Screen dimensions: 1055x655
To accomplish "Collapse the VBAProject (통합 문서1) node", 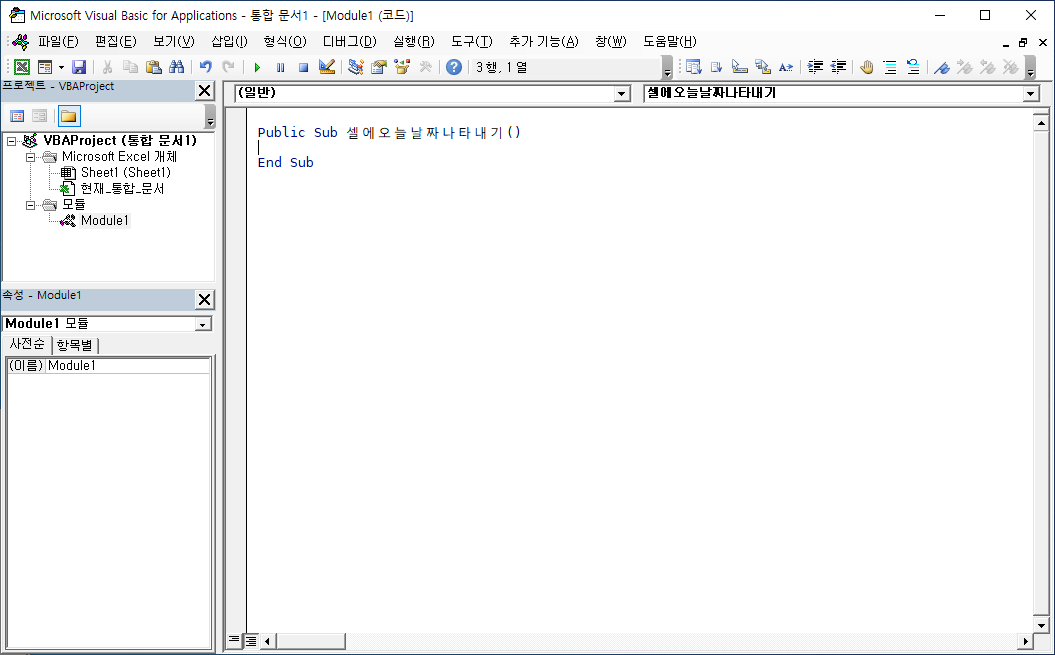I will [x=11, y=141].
